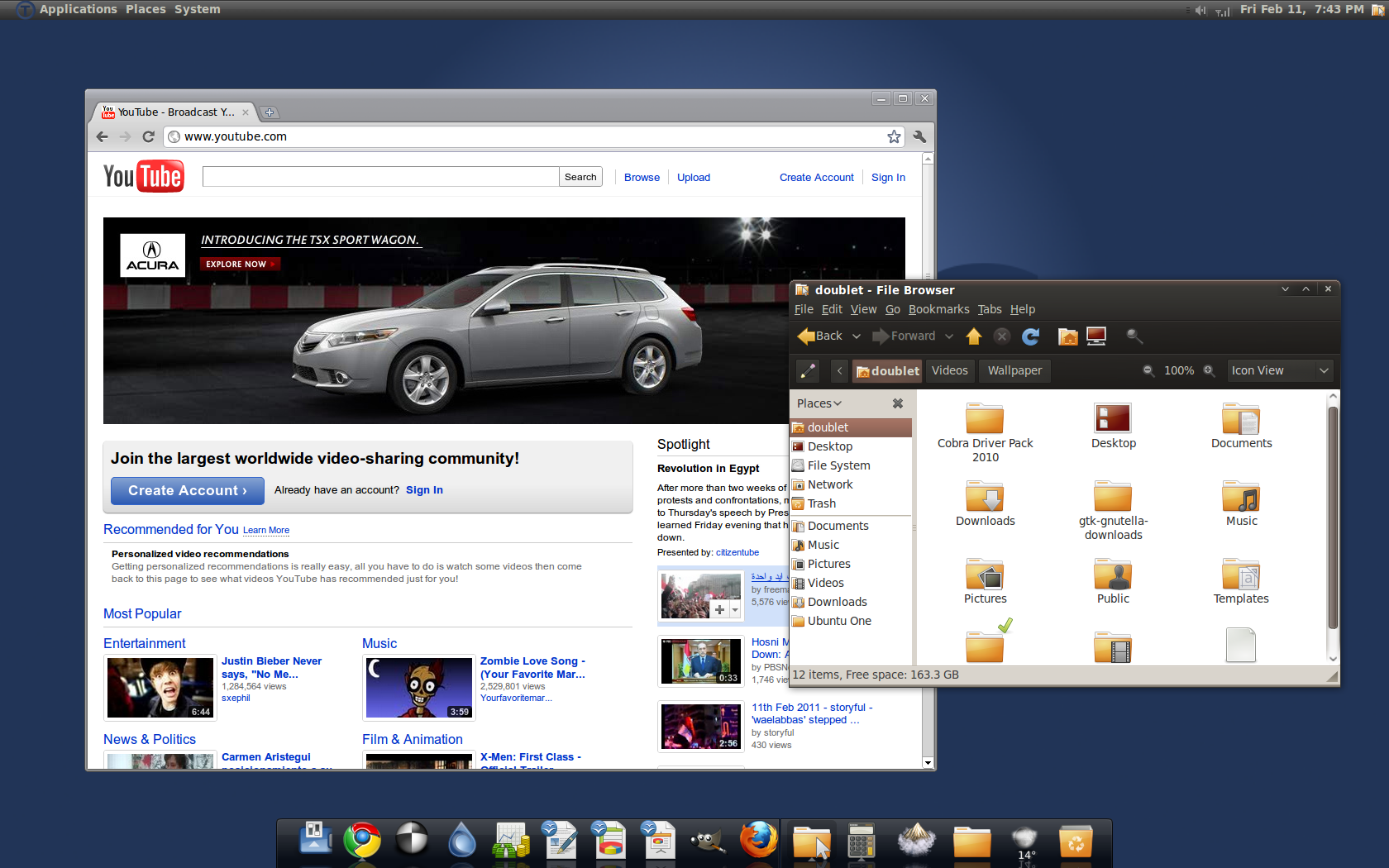This screenshot has width=1389, height=868.
Task: Open the Home folder toolbar icon
Action: (x=1067, y=336)
